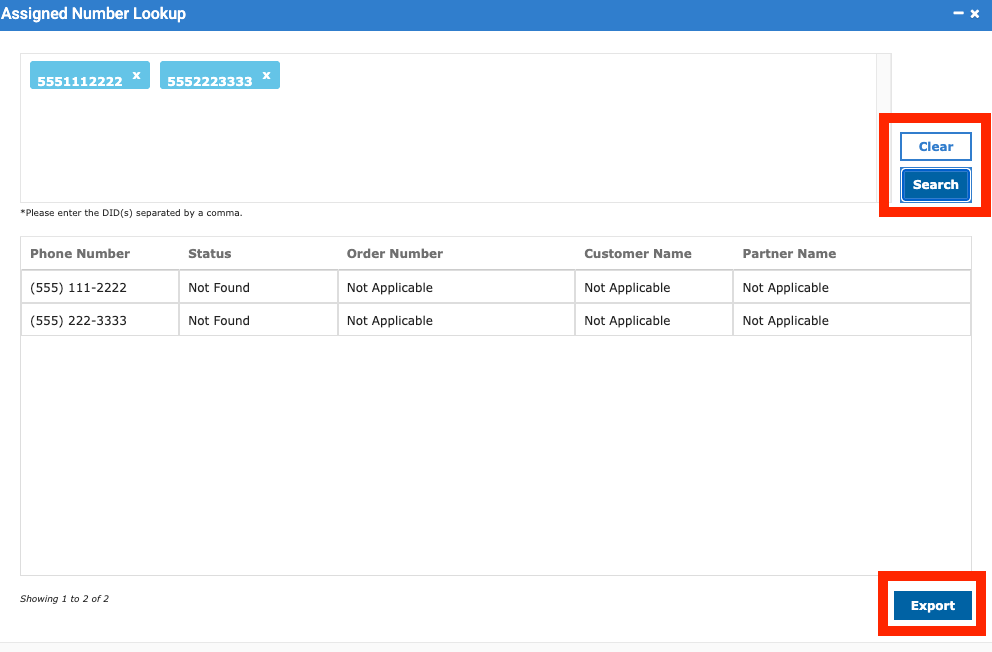Remove the 5552223333 tag
Image resolution: width=992 pixels, height=652 pixels.
tap(266, 75)
